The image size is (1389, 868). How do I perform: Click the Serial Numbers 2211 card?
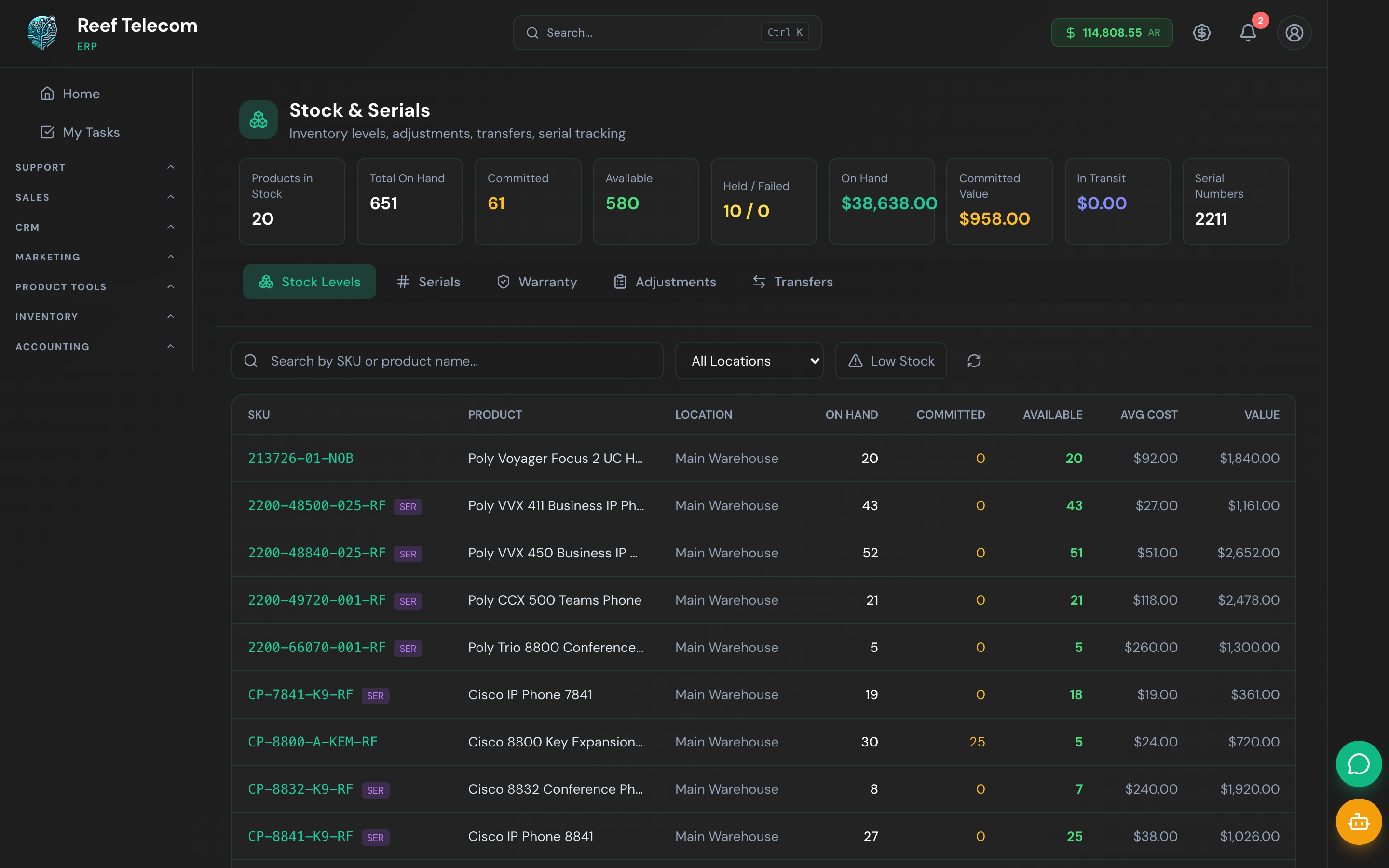point(1235,202)
